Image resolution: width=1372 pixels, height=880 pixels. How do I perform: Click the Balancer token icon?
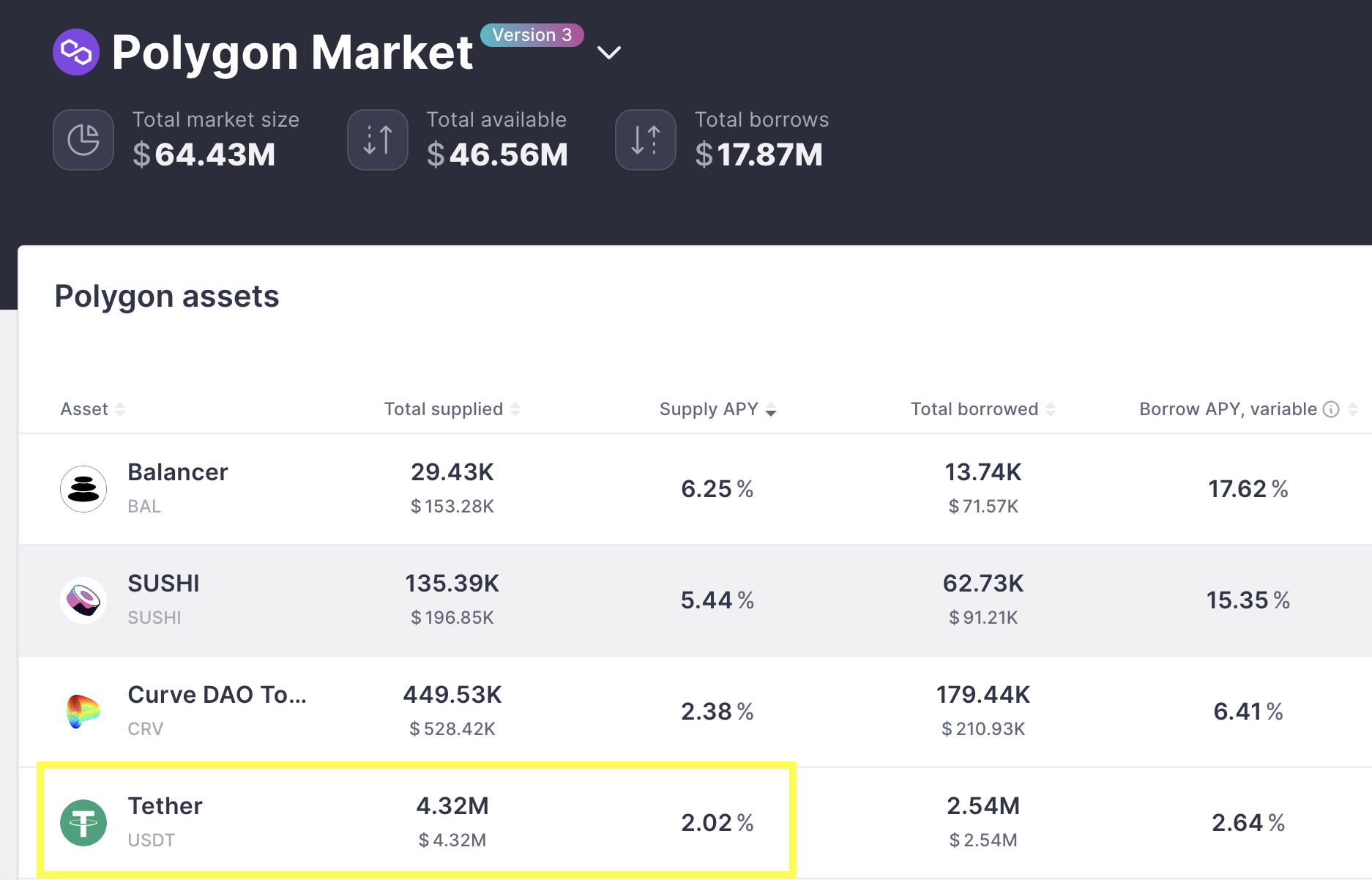83,489
